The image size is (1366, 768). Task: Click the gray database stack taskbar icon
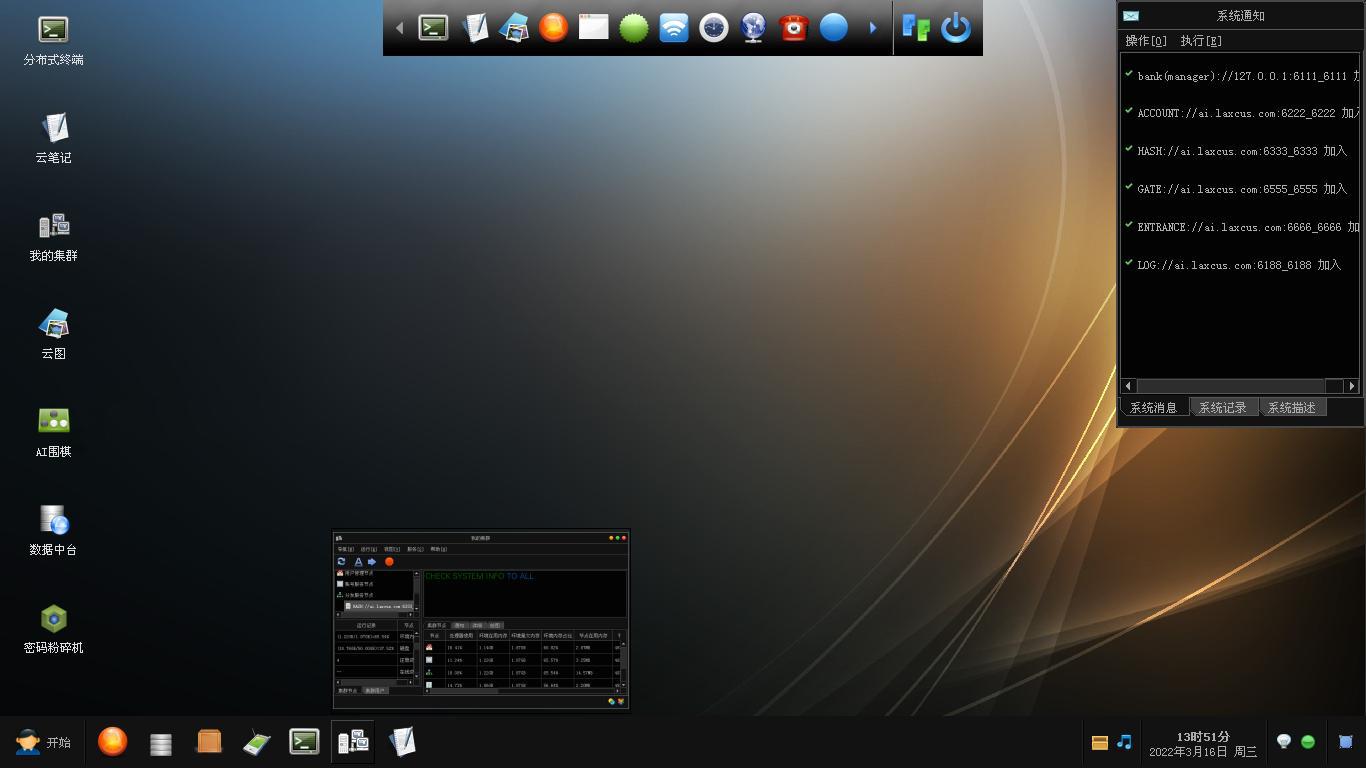tap(161, 743)
